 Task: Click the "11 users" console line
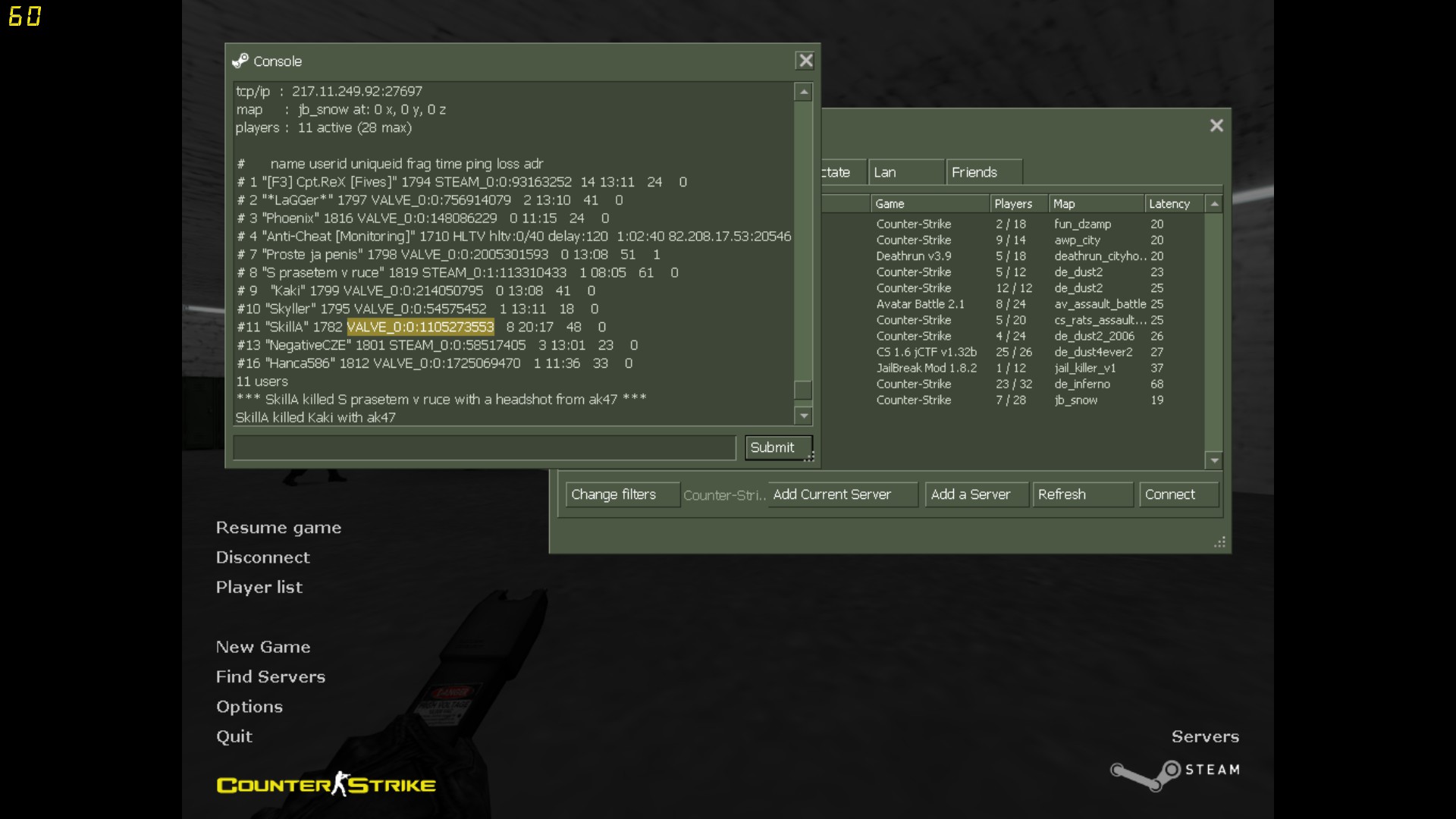(262, 381)
